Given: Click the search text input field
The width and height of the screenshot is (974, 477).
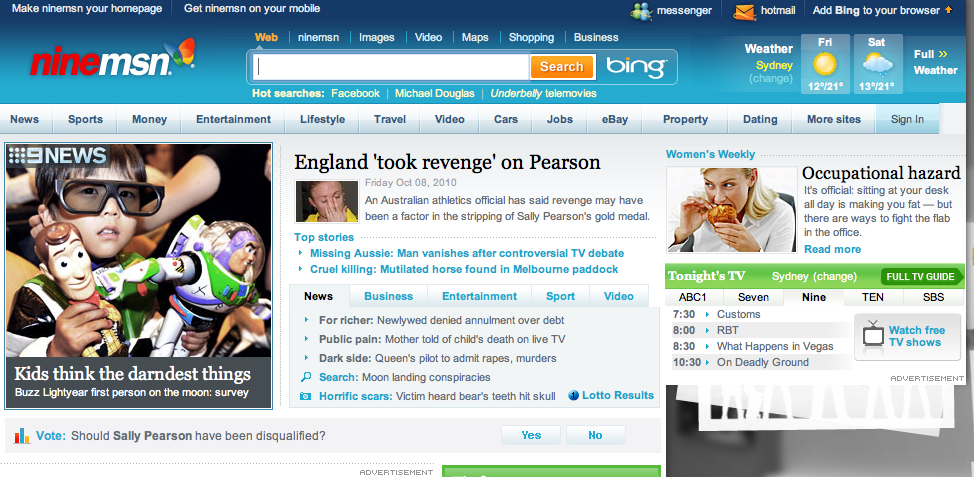Looking at the screenshot, I should point(391,66).
